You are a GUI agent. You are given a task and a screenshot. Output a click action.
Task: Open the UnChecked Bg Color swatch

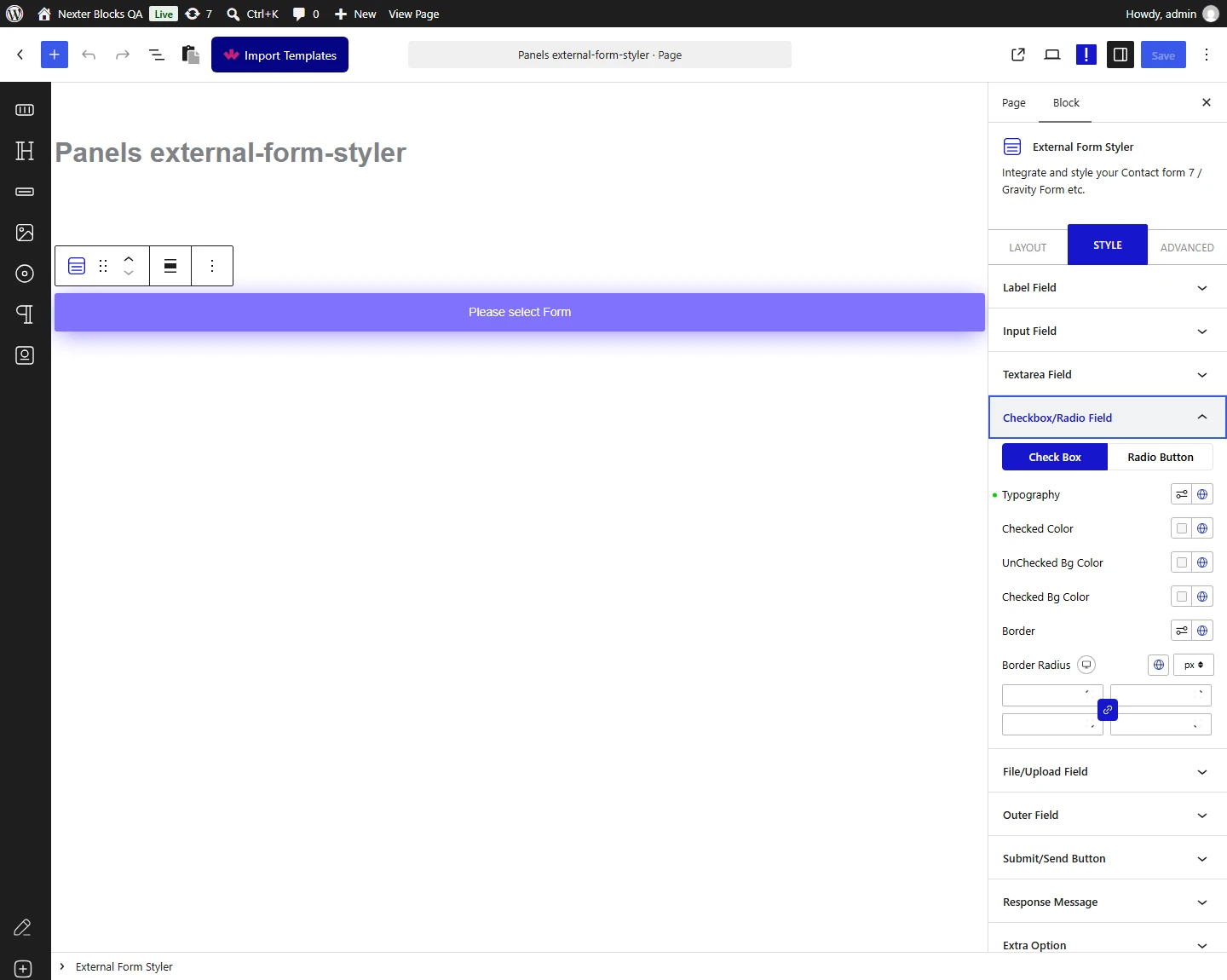(1181, 562)
